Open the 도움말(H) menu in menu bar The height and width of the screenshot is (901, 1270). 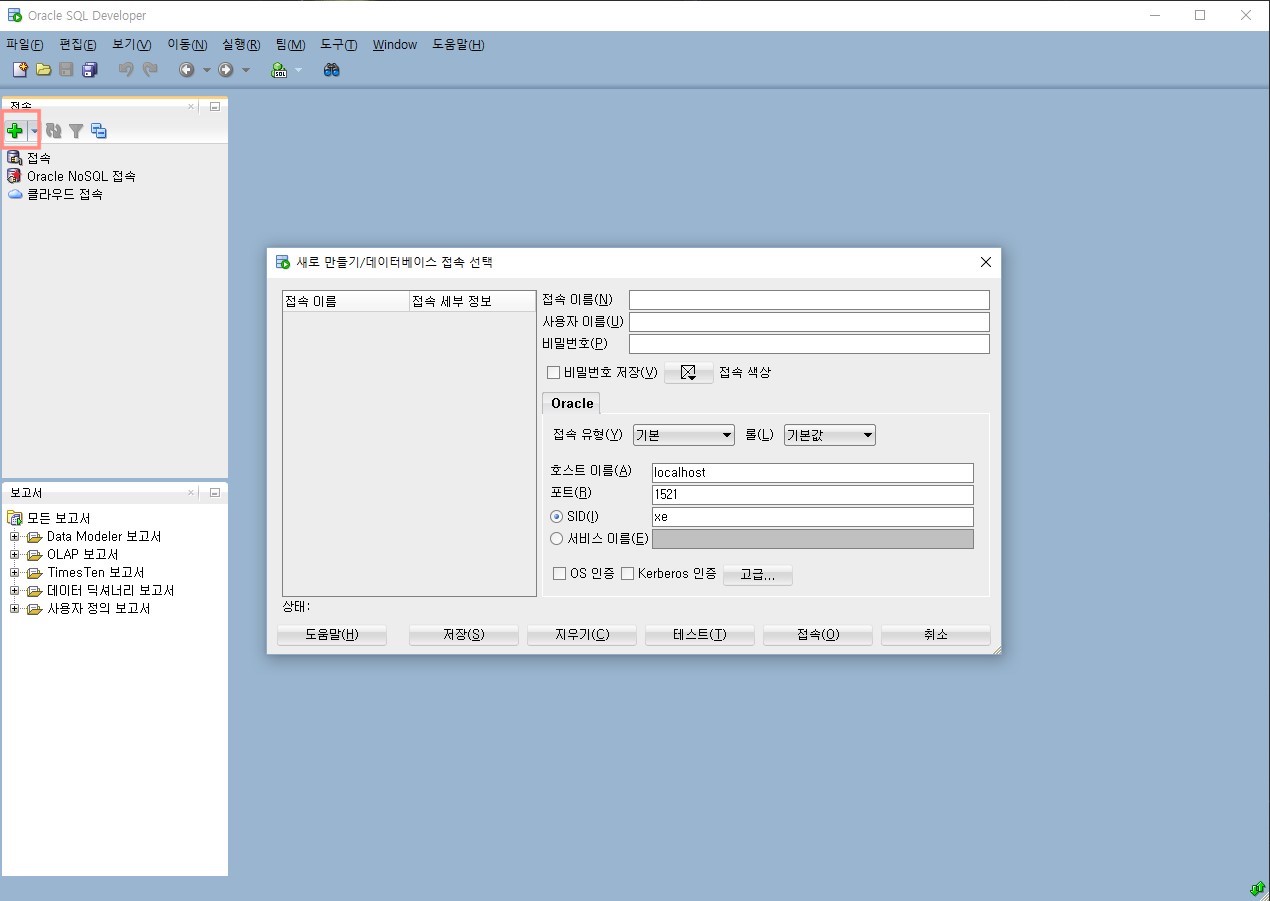(458, 45)
